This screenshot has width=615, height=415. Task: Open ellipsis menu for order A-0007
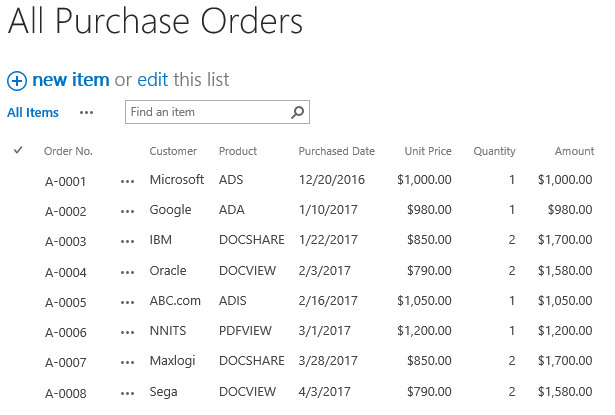pos(127,362)
